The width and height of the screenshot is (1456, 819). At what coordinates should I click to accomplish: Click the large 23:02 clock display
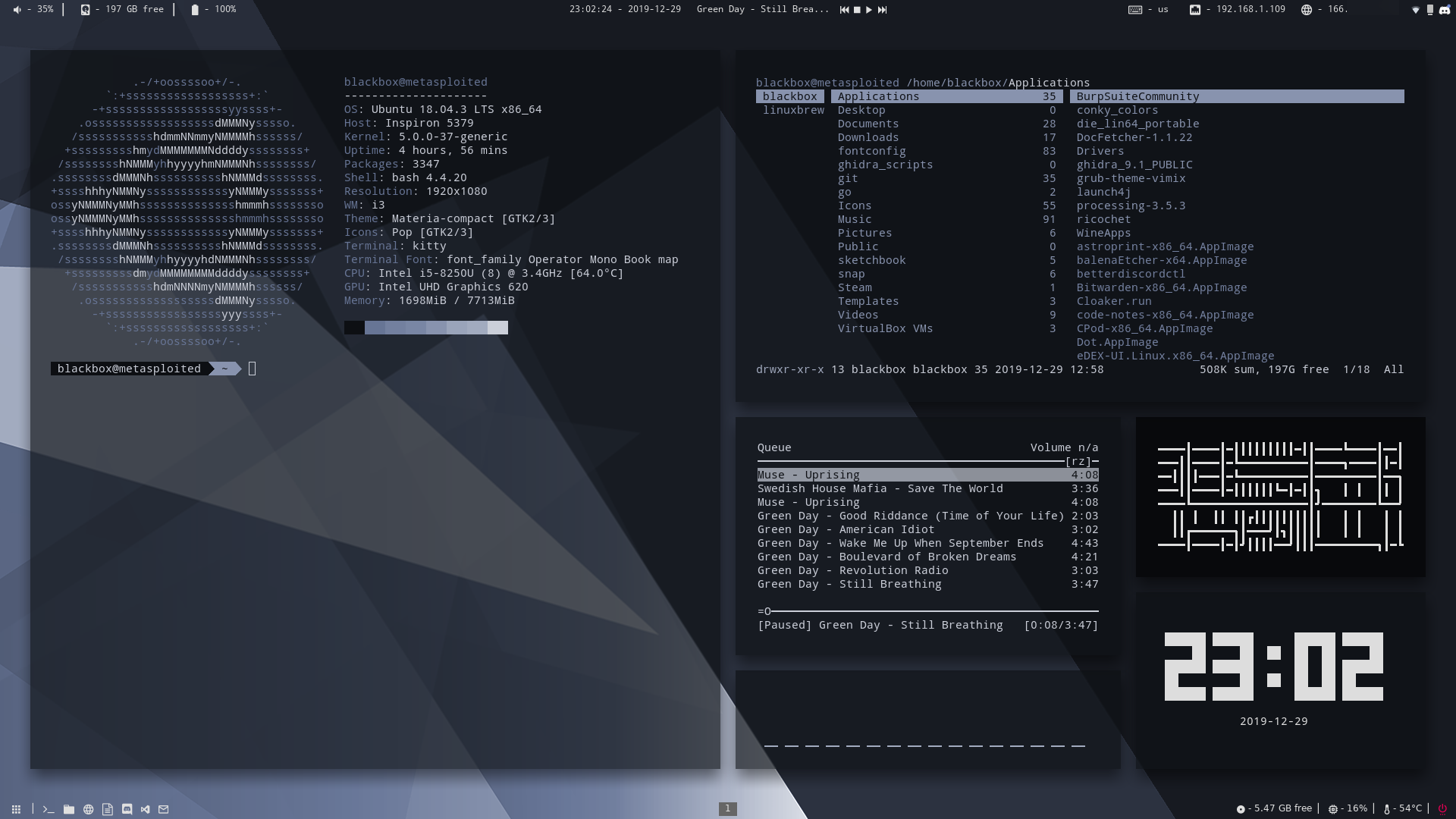[x=1274, y=667]
